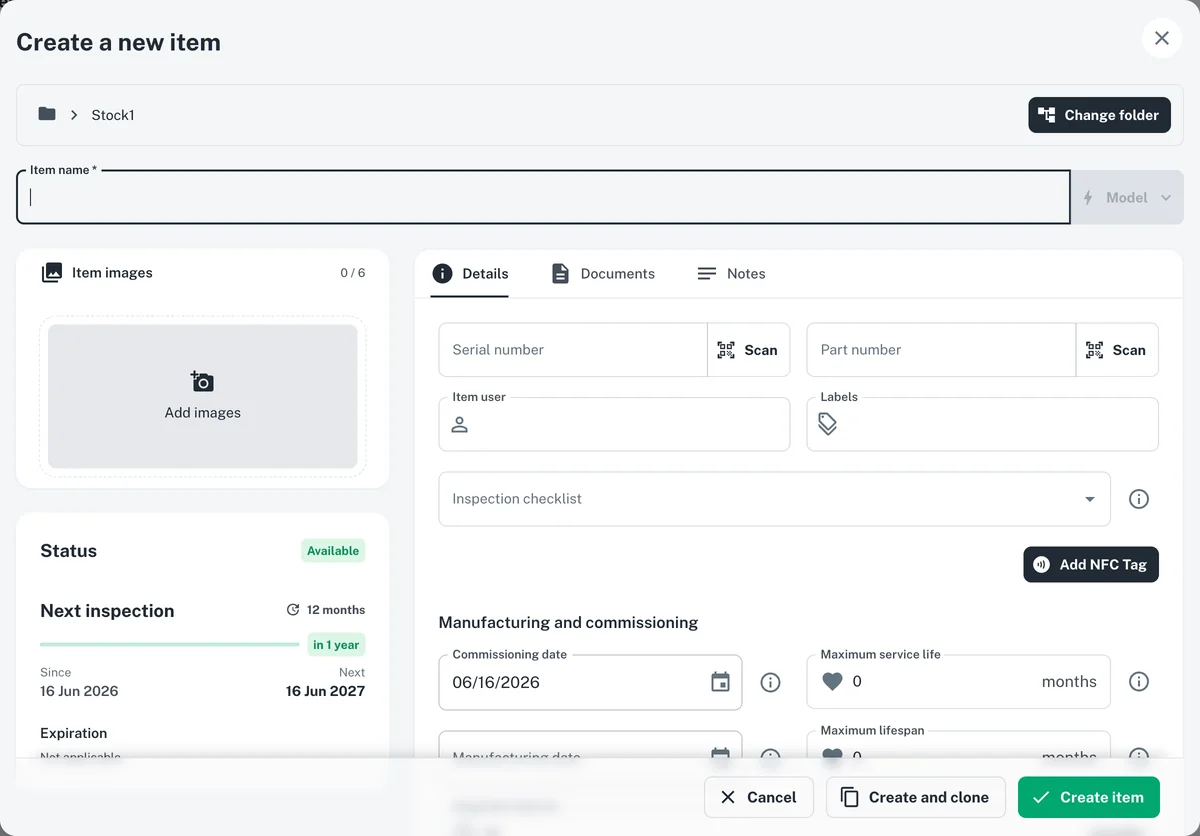The height and width of the screenshot is (836, 1200).
Task: Click the Part number field
Action: tap(941, 350)
